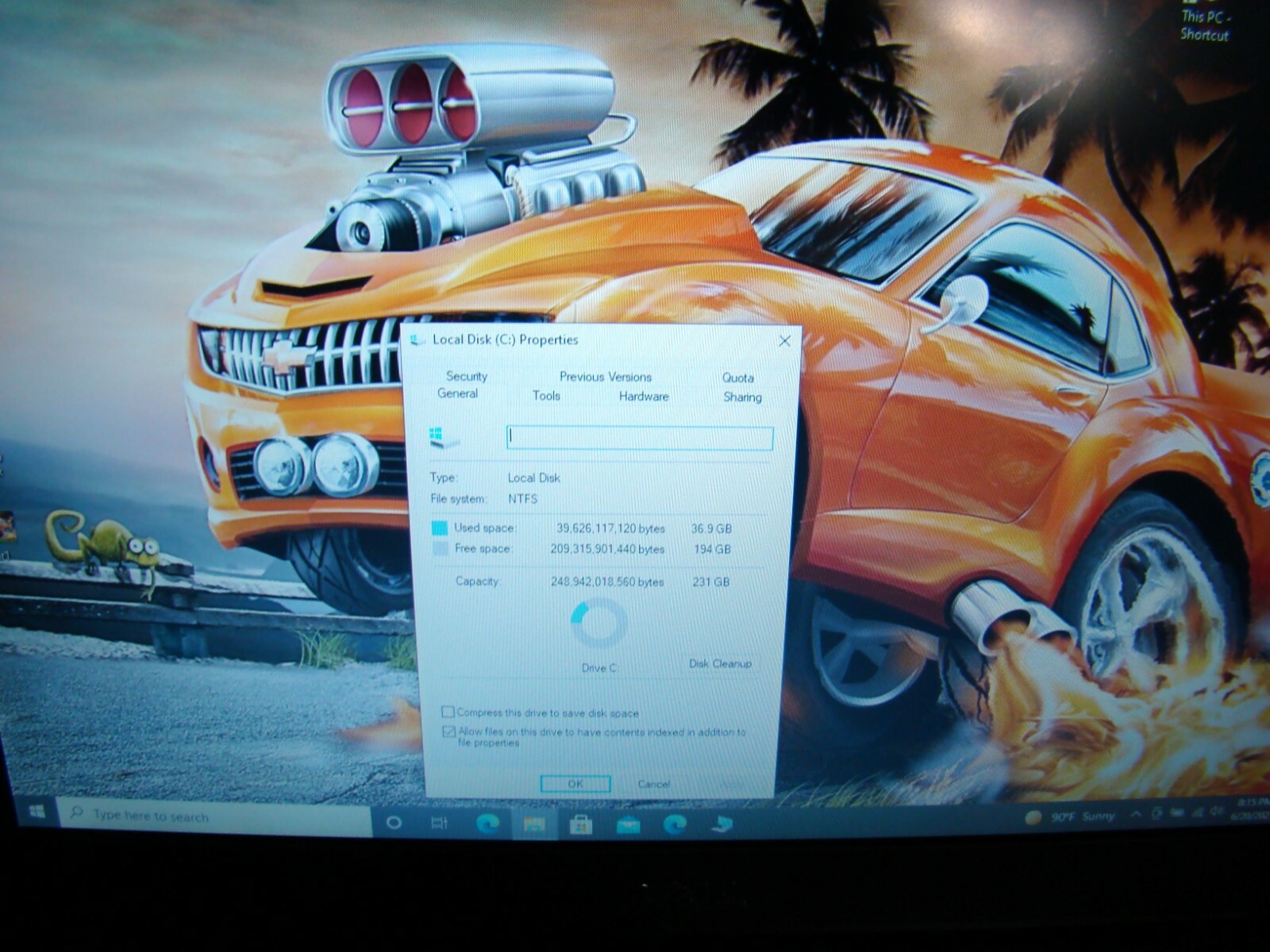The image size is (1270, 952).
Task: Open the Mail app from the taskbar
Action: pos(629,825)
